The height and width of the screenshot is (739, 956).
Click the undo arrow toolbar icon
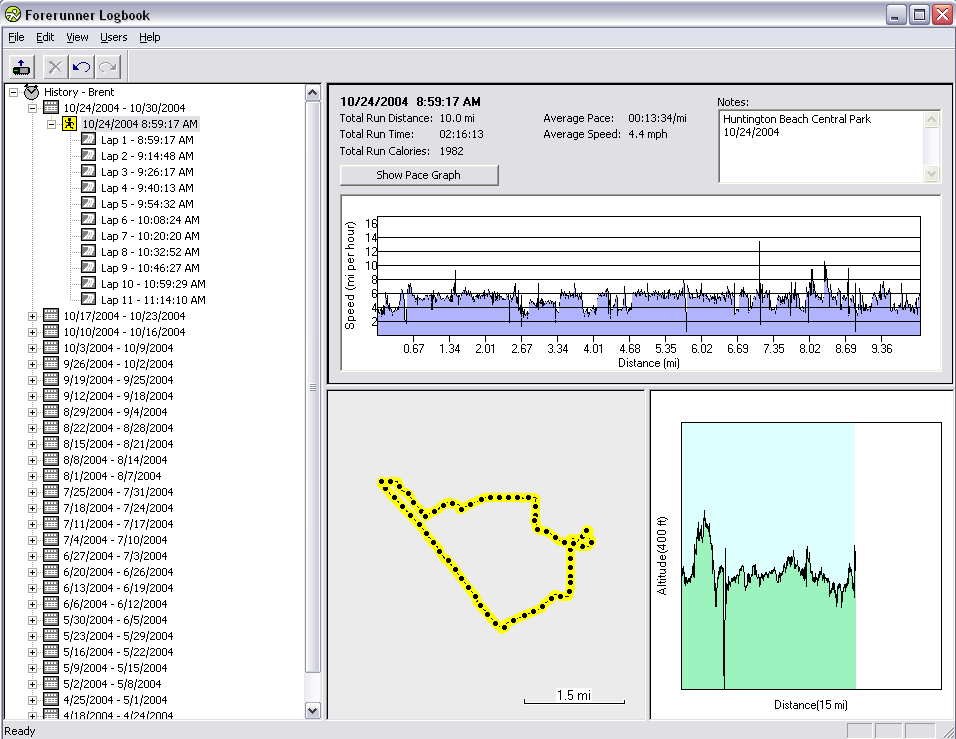(82, 67)
